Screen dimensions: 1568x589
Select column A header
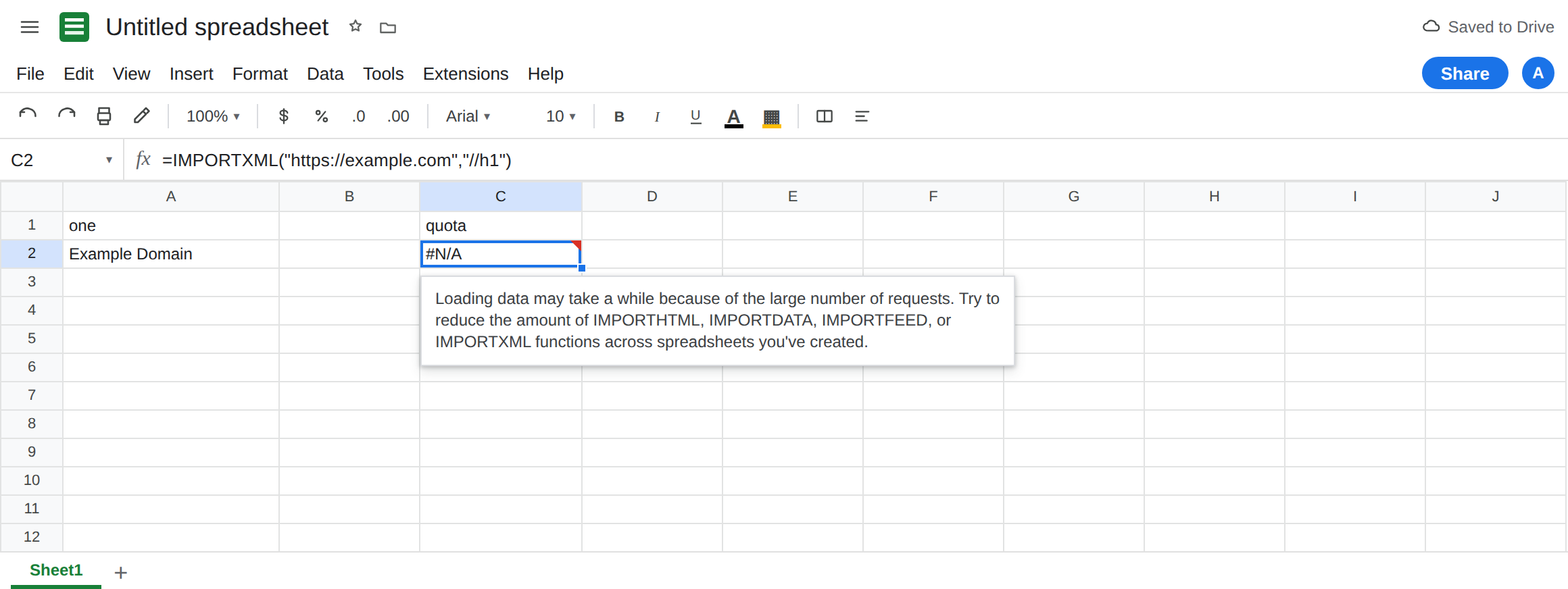point(171,197)
